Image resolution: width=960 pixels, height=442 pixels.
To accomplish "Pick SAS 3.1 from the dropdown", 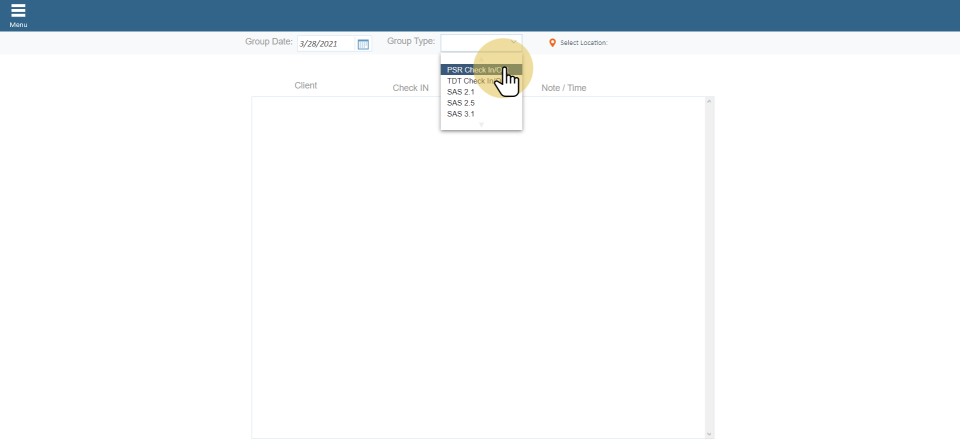I will pos(461,114).
